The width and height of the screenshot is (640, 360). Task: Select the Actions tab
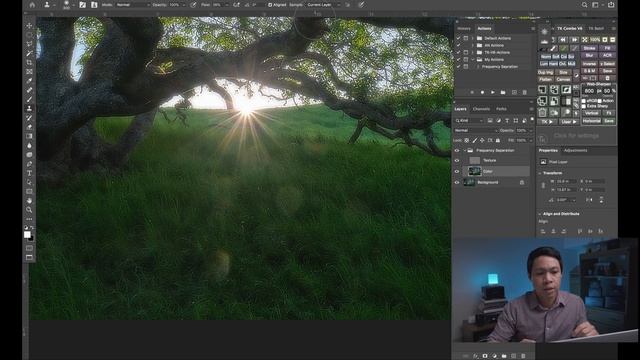[484, 29]
